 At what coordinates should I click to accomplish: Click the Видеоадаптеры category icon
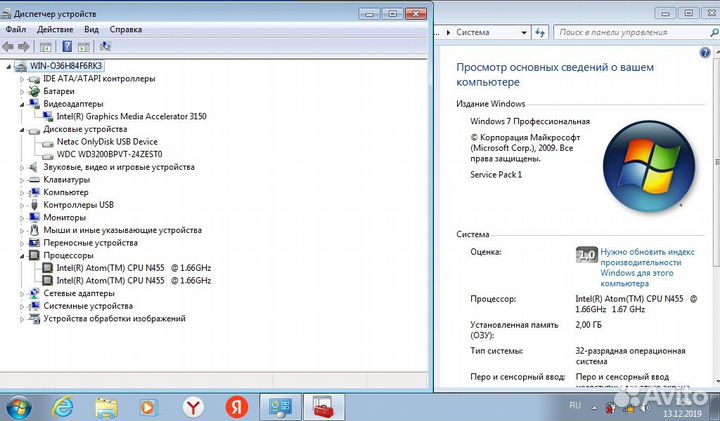34,104
